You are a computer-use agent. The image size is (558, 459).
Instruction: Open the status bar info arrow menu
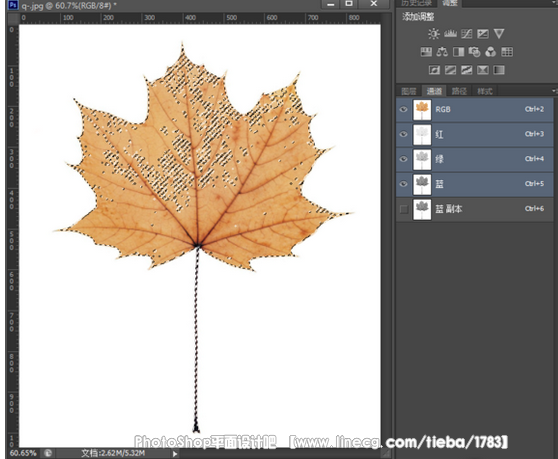pyautogui.click(x=175, y=454)
